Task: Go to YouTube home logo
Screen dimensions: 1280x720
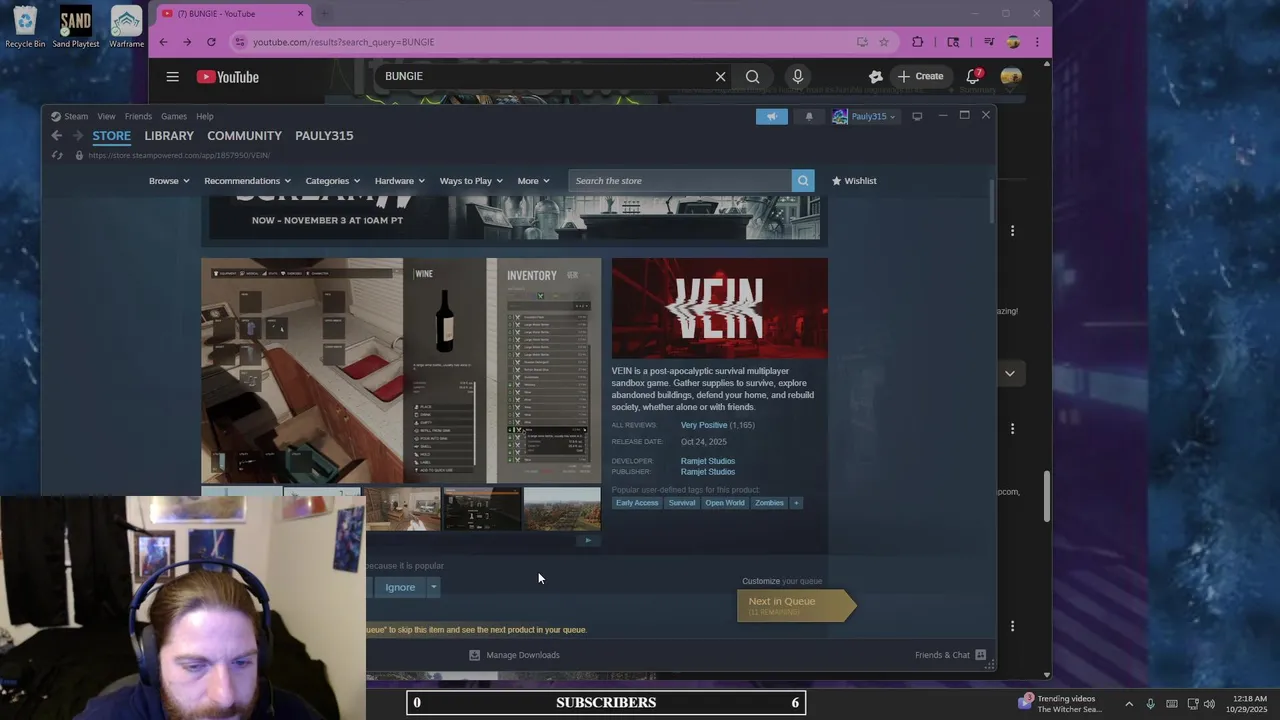Action: [228, 77]
